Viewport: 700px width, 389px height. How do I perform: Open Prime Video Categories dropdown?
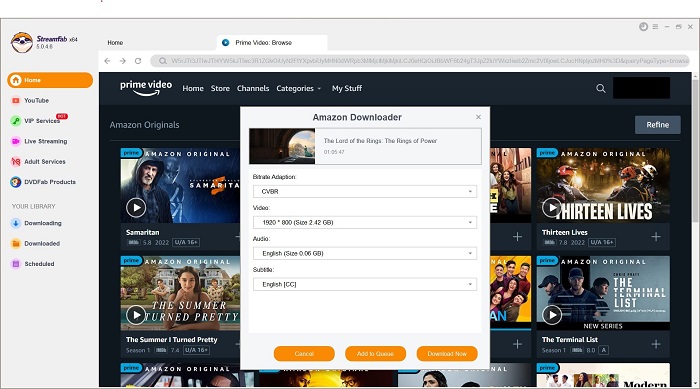[x=298, y=88]
